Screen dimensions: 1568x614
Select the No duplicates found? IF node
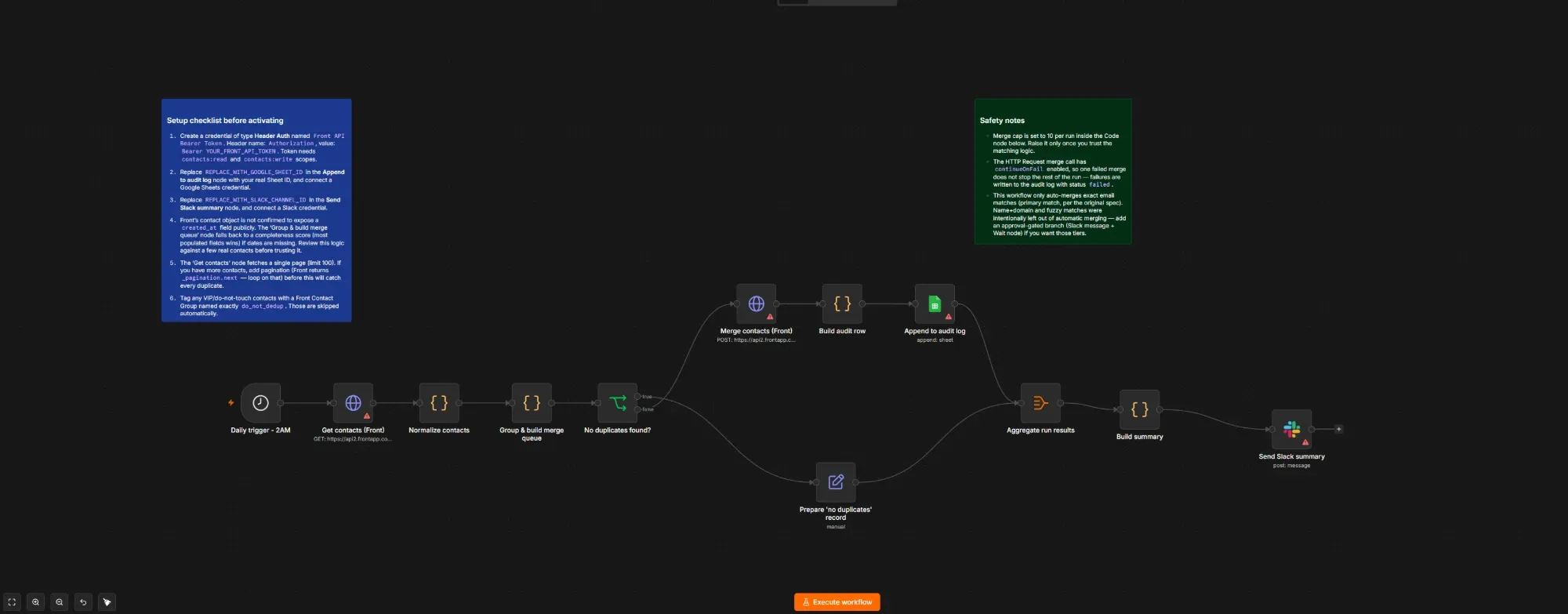618,403
